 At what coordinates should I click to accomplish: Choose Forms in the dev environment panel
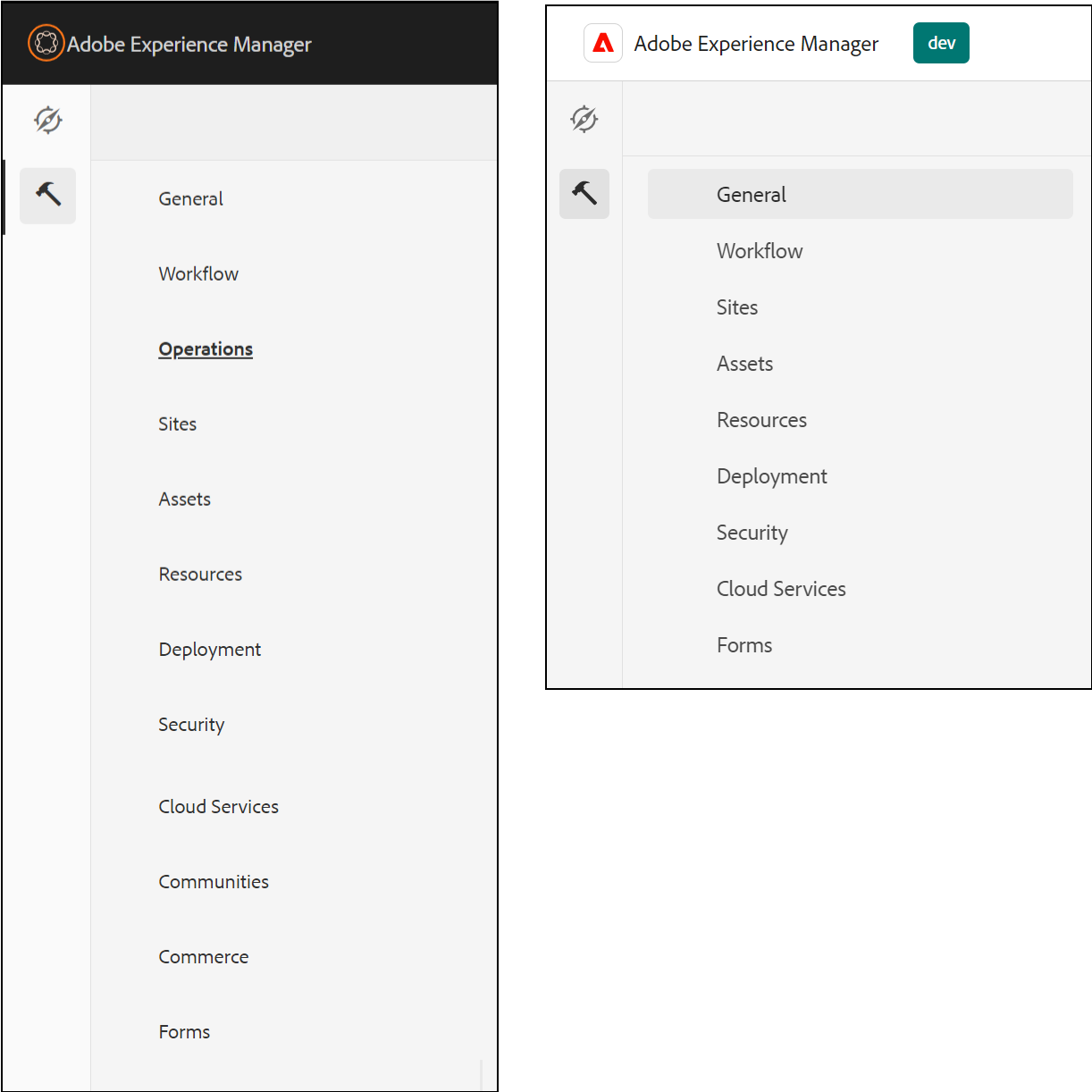click(744, 645)
